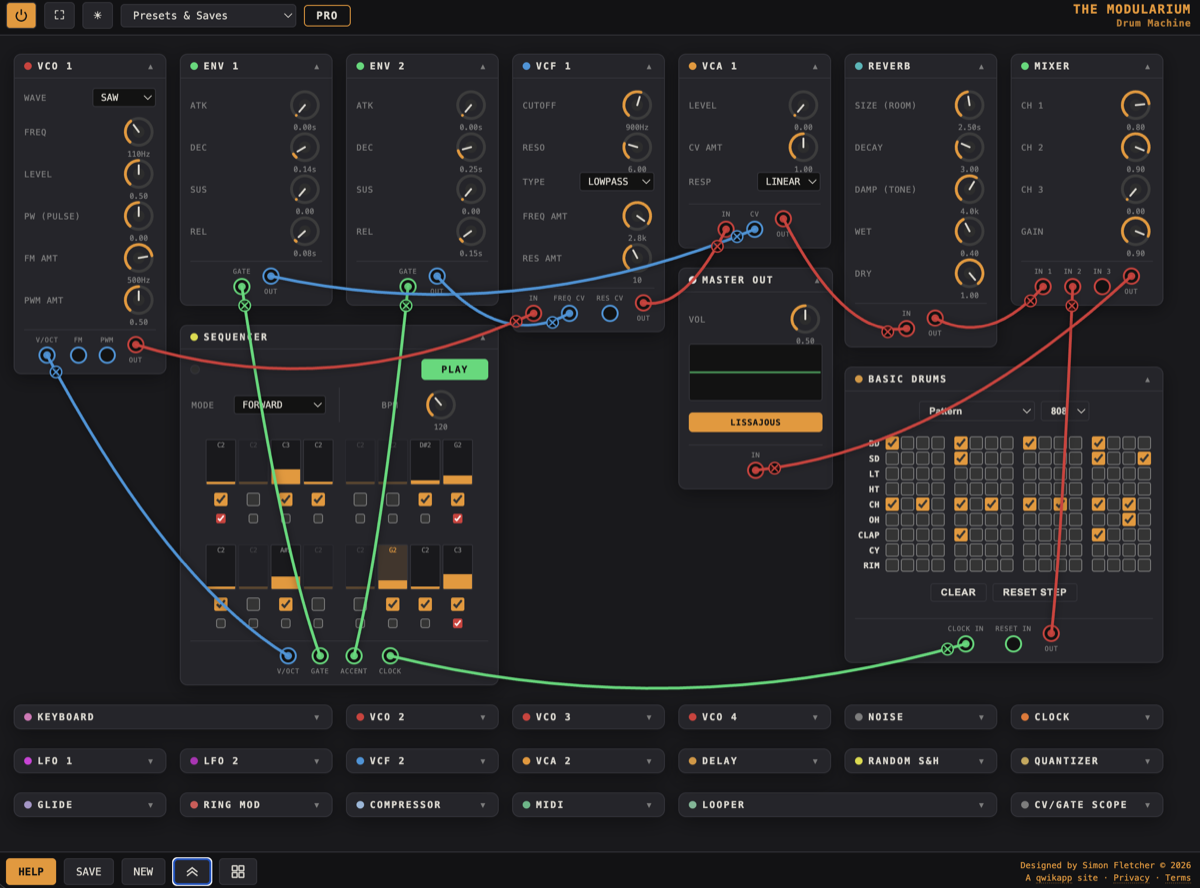Screen dimensions: 1200x888
Task: Adjust the CUTOFF knob on VCF 1
Action: pyautogui.click(x=636, y=104)
